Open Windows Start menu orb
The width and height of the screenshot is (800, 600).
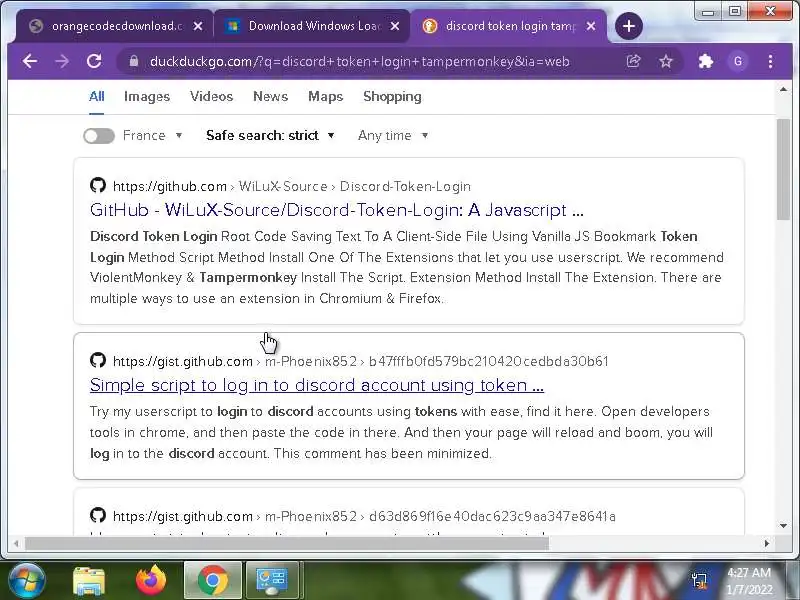[27, 580]
